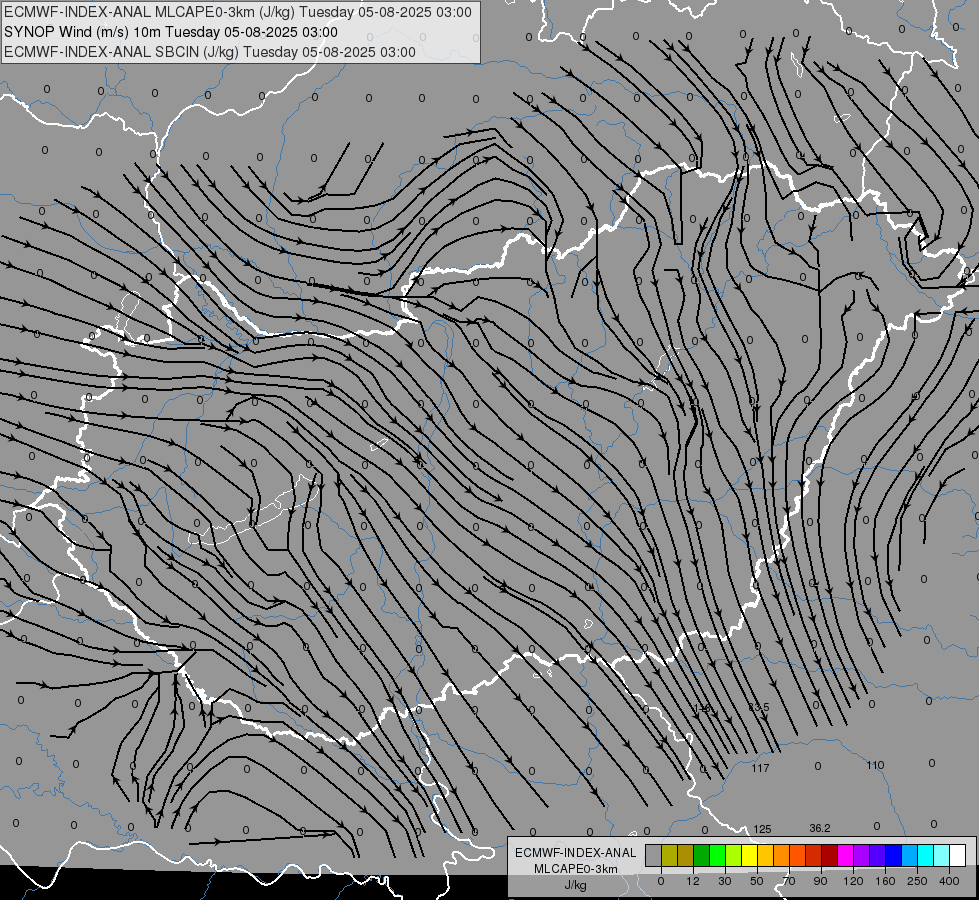979x900 pixels.
Task: Click the legend tick label 120
Action: point(853,881)
